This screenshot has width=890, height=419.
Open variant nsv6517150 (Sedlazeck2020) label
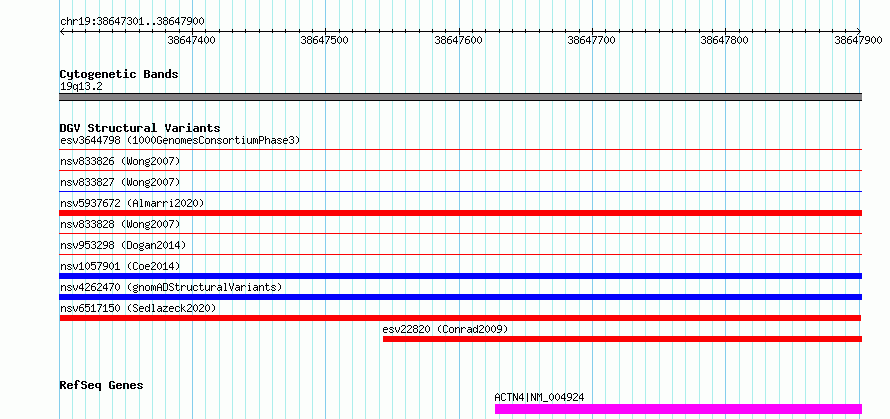(138, 308)
